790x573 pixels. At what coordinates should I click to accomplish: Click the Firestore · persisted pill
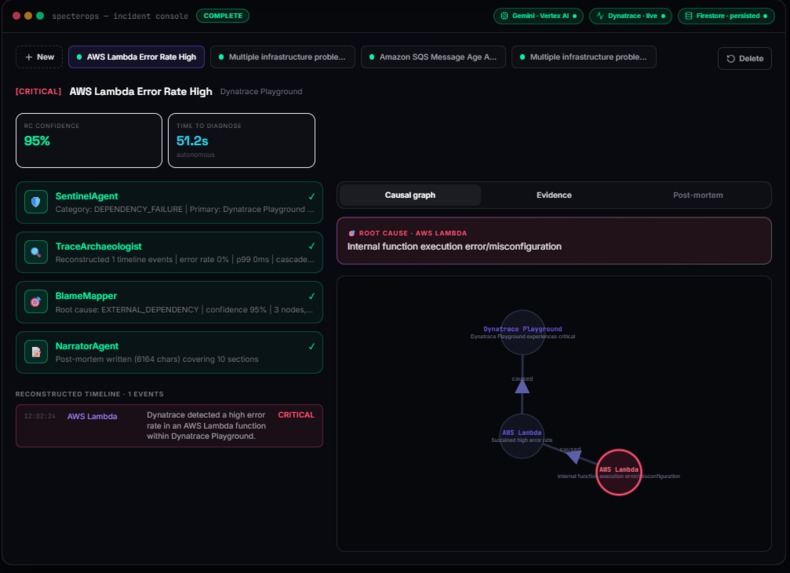click(726, 16)
